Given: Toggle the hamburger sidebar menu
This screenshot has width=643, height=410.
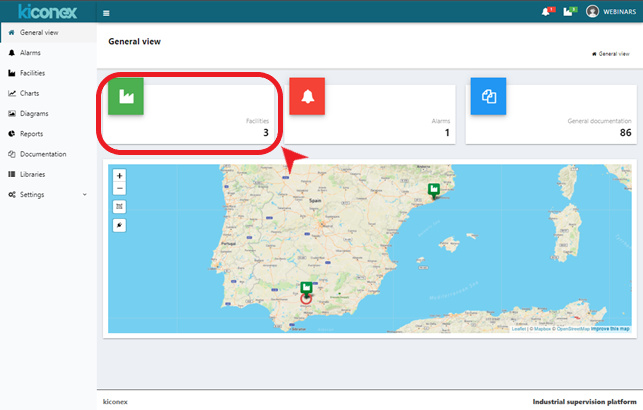Looking at the screenshot, I should [x=107, y=12].
